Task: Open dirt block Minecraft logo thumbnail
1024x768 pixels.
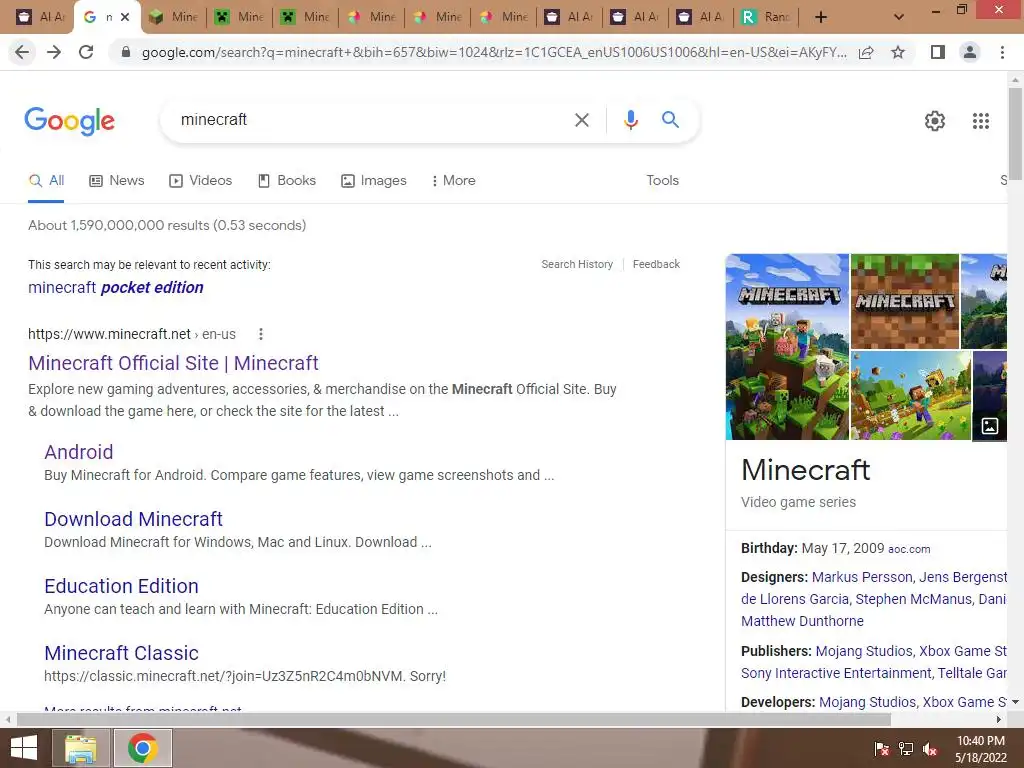Action: 904,301
